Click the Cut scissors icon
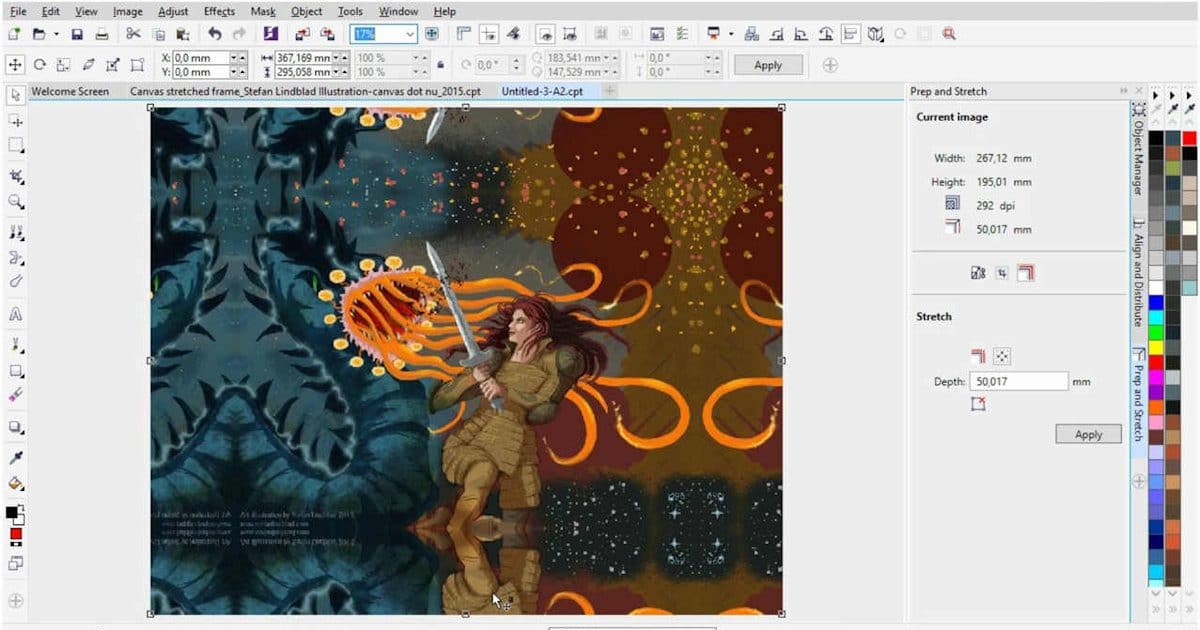The width and height of the screenshot is (1200, 630). [x=133, y=34]
